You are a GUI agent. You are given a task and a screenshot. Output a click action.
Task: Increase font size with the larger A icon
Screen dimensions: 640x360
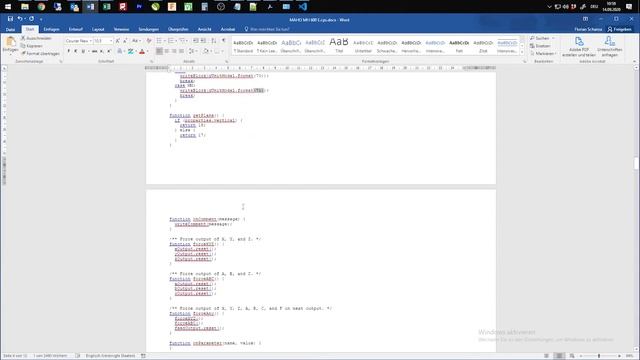tap(118, 41)
